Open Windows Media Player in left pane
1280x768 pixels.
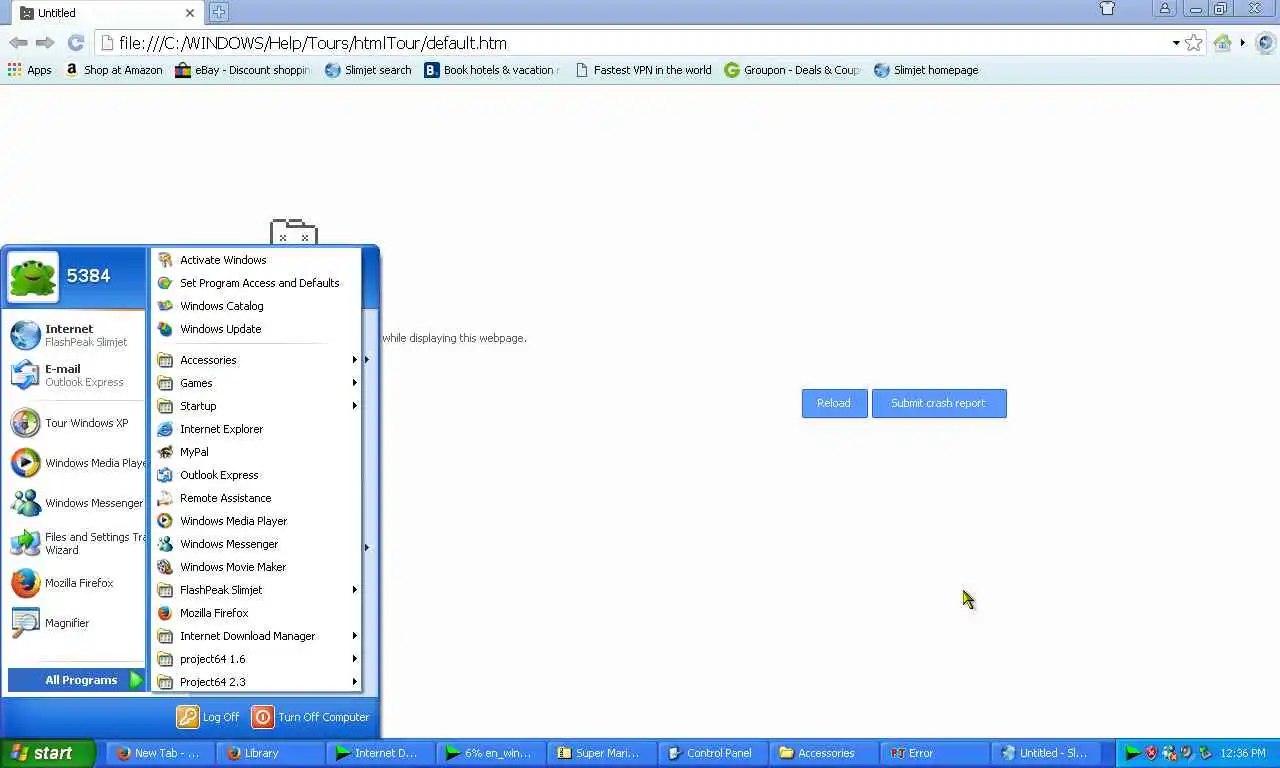76,463
